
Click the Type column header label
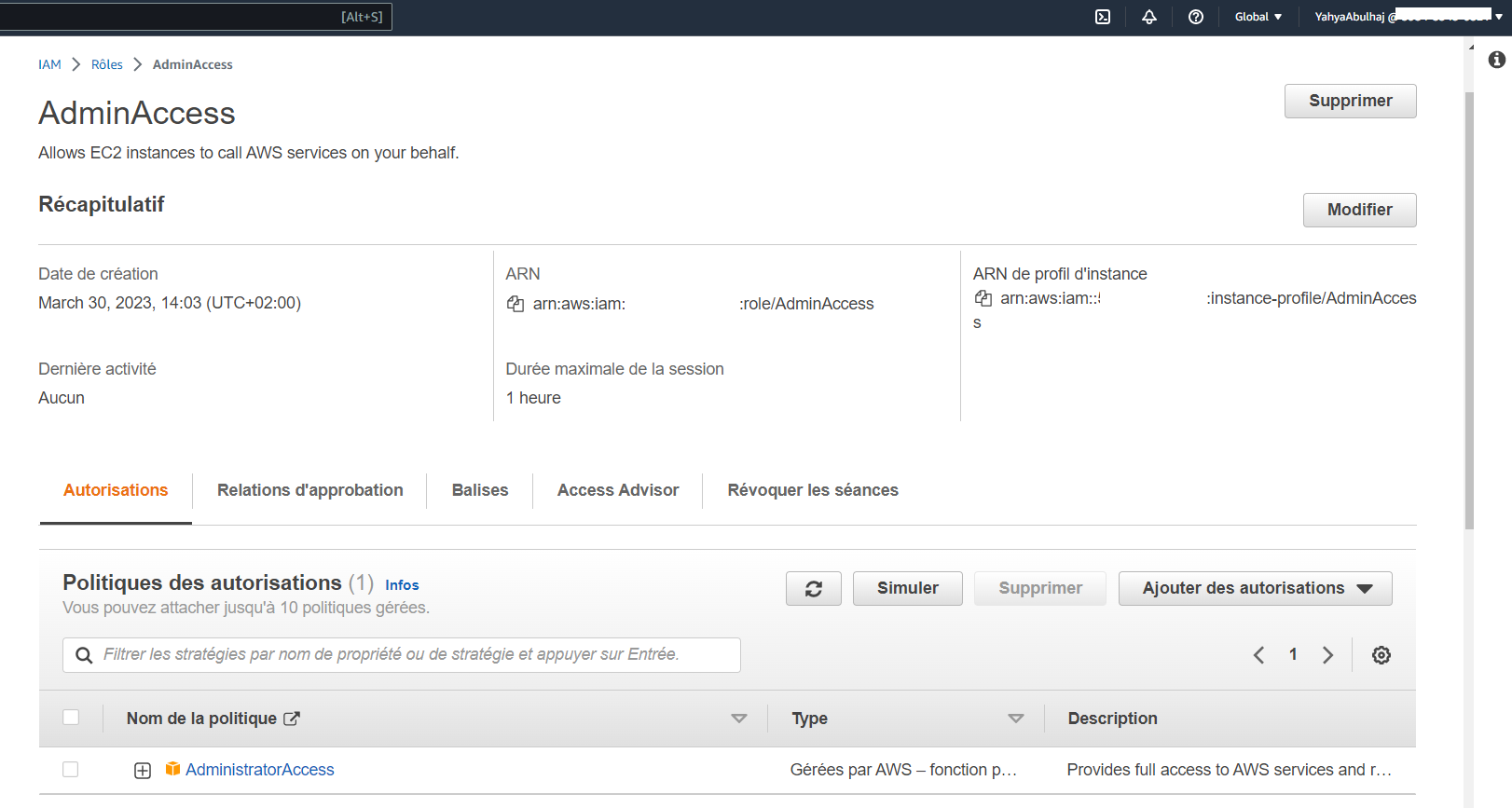pos(810,719)
